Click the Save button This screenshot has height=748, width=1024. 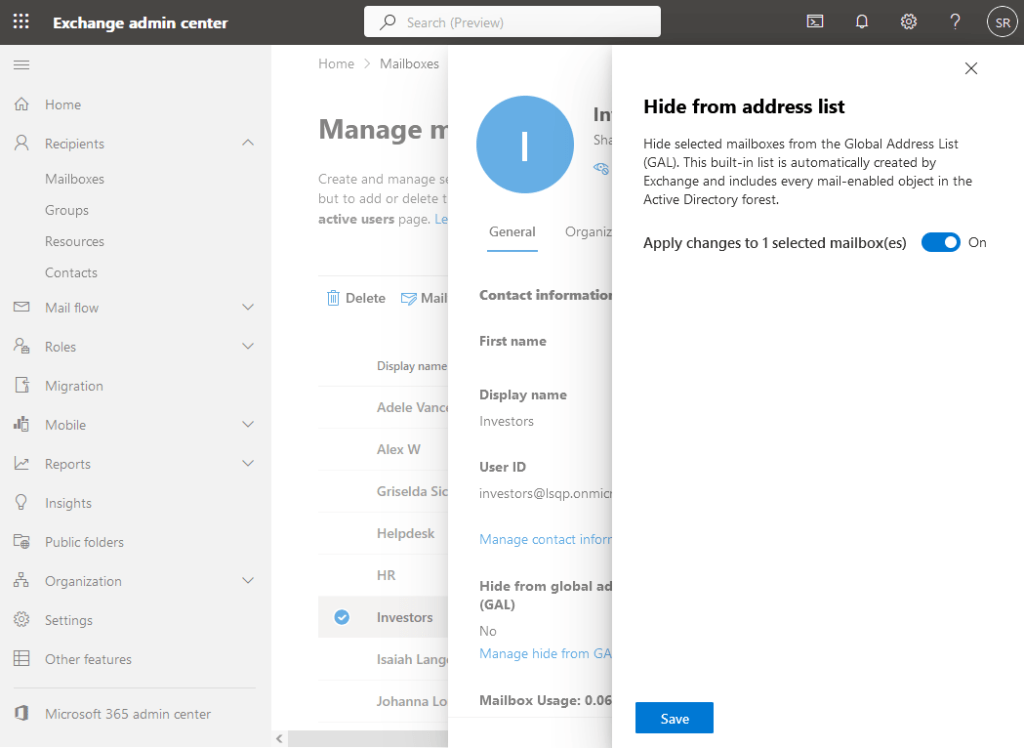pyautogui.click(x=673, y=717)
